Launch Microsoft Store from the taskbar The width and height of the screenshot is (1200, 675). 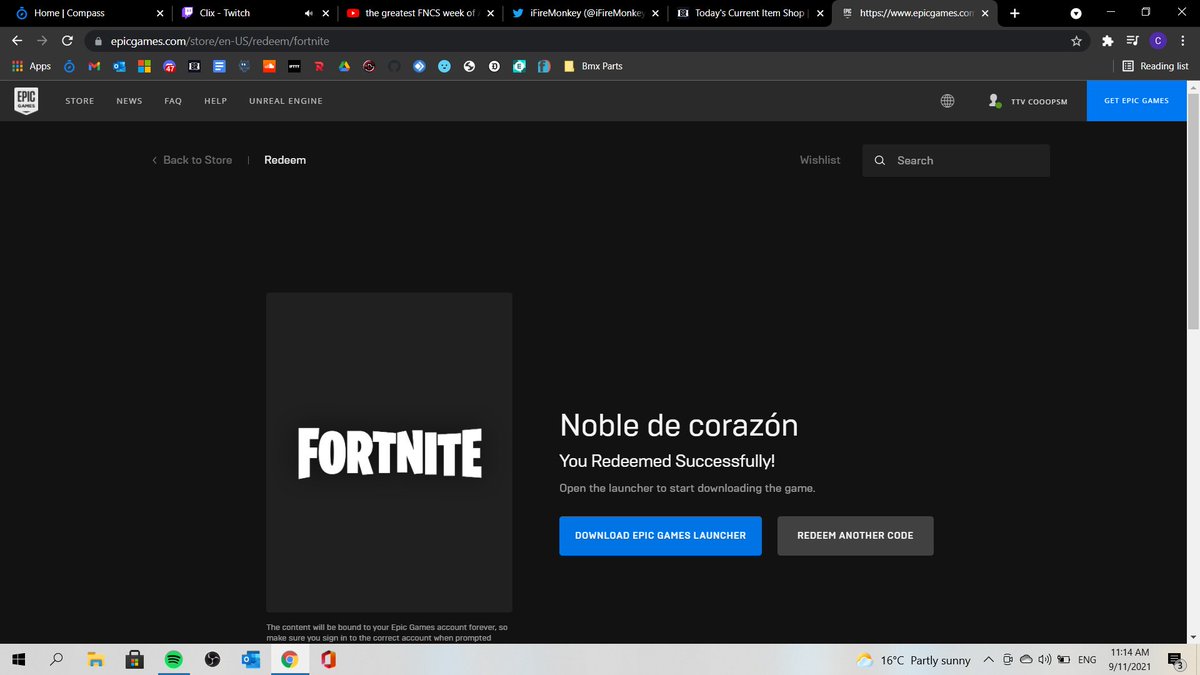click(x=133, y=660)
